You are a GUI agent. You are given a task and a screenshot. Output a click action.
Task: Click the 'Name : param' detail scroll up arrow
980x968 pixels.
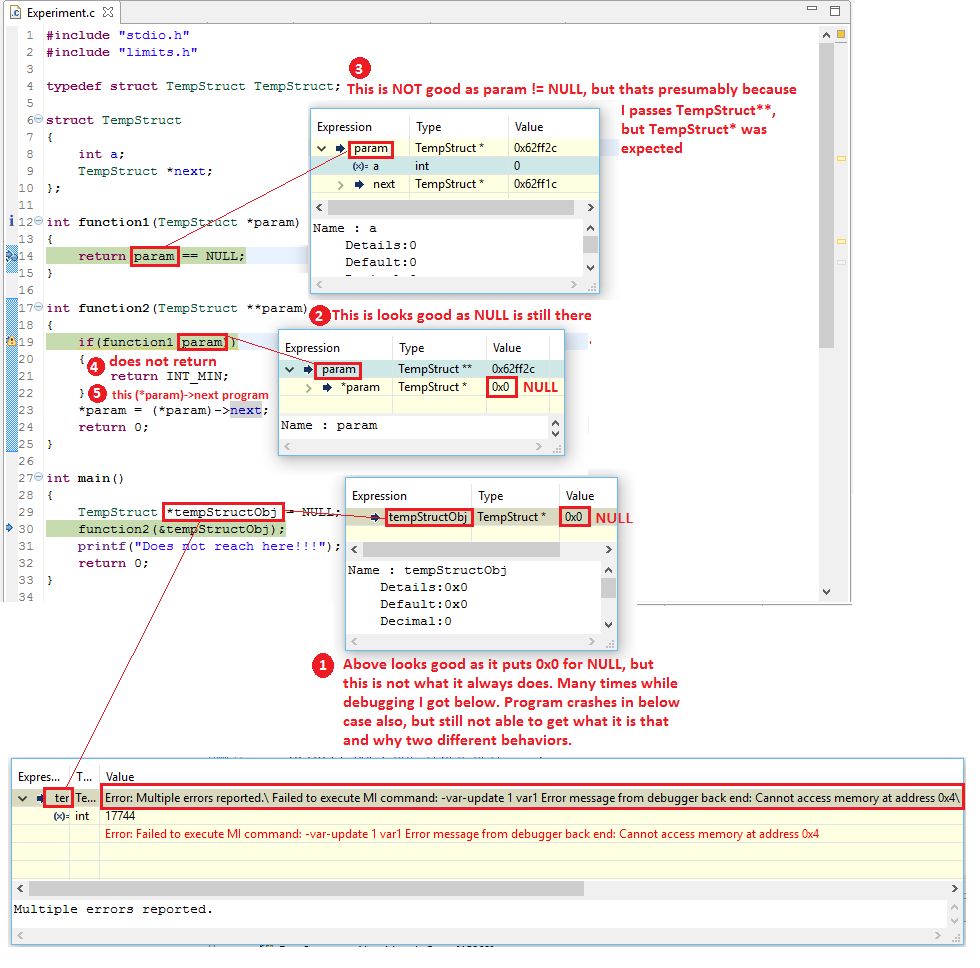(555, 423)
